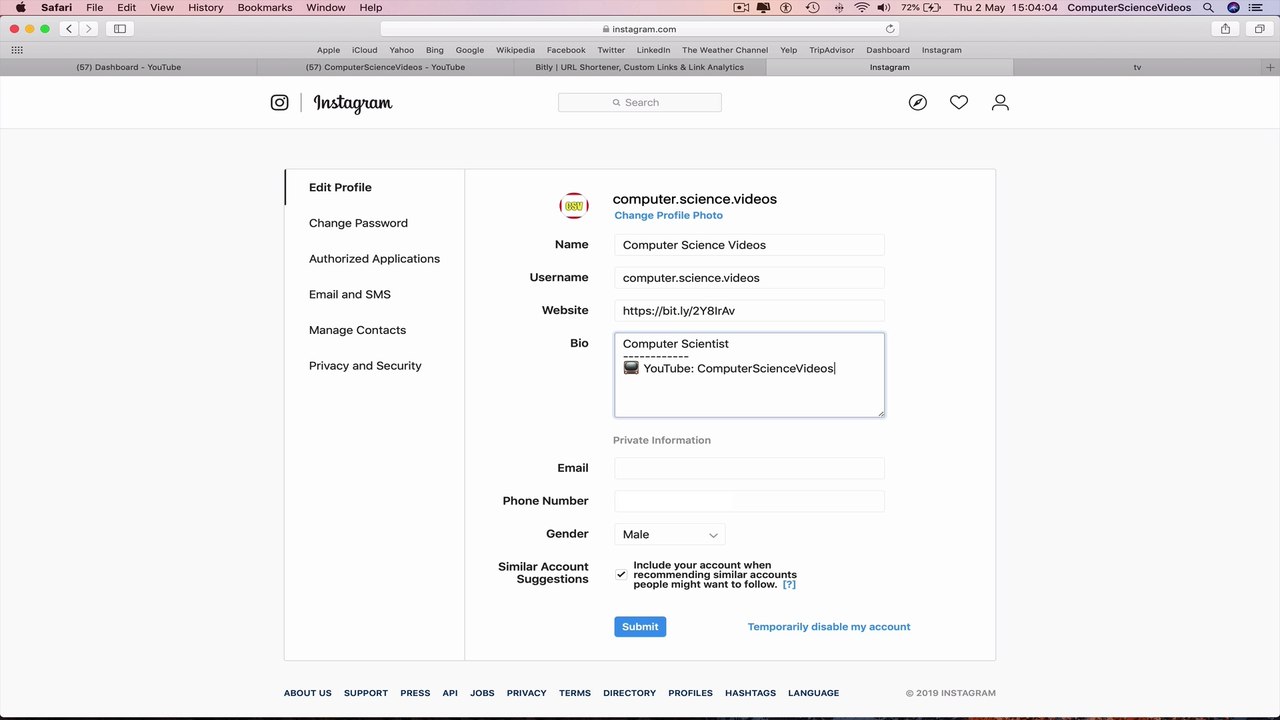Click the Instagram camera logo icon

(280, 102)
